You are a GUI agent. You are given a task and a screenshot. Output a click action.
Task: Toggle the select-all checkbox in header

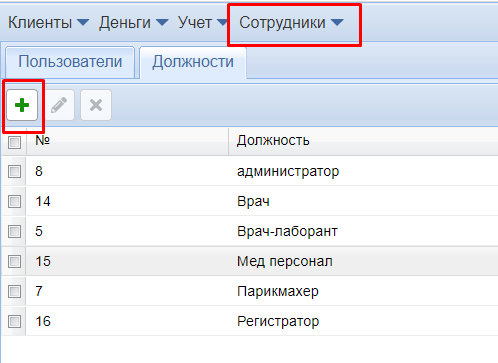[x=14, y=142]
